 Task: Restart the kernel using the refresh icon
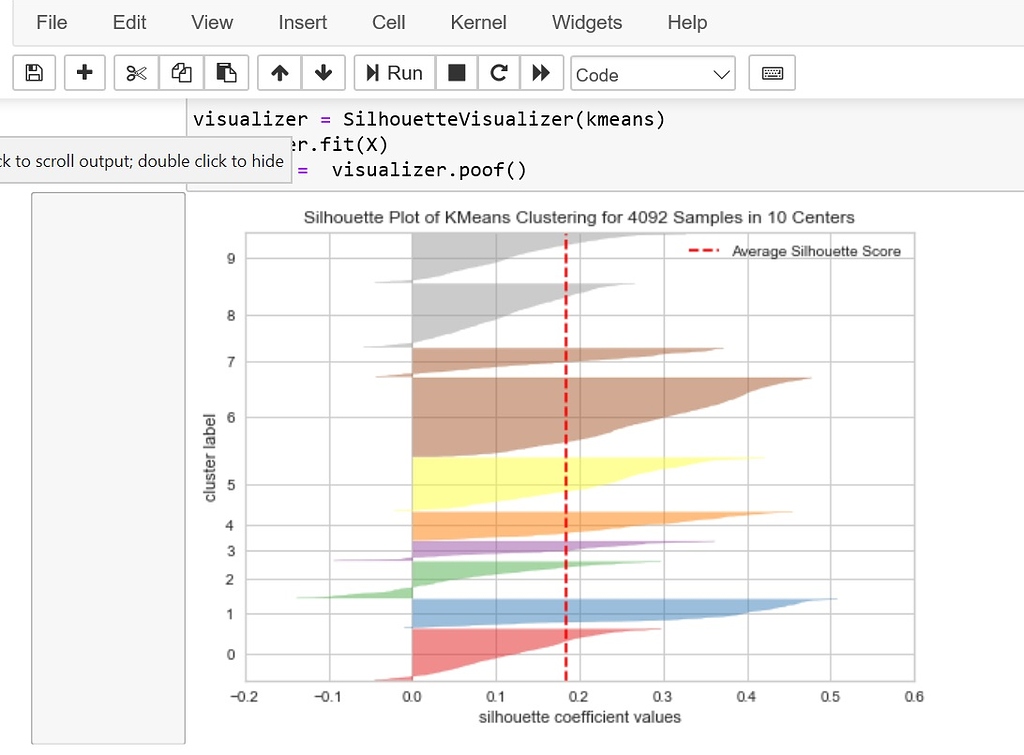498,72
